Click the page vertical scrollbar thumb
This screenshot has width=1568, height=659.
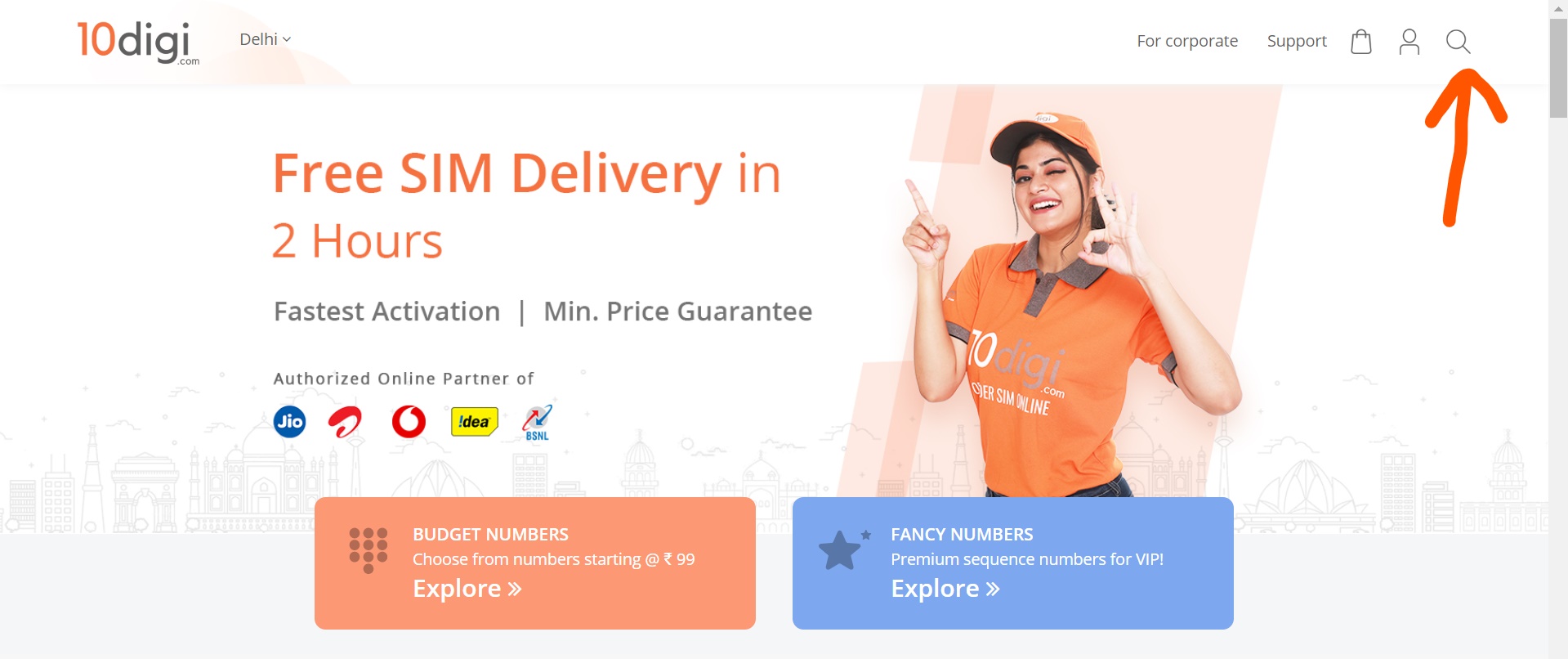pos(1558,68)
